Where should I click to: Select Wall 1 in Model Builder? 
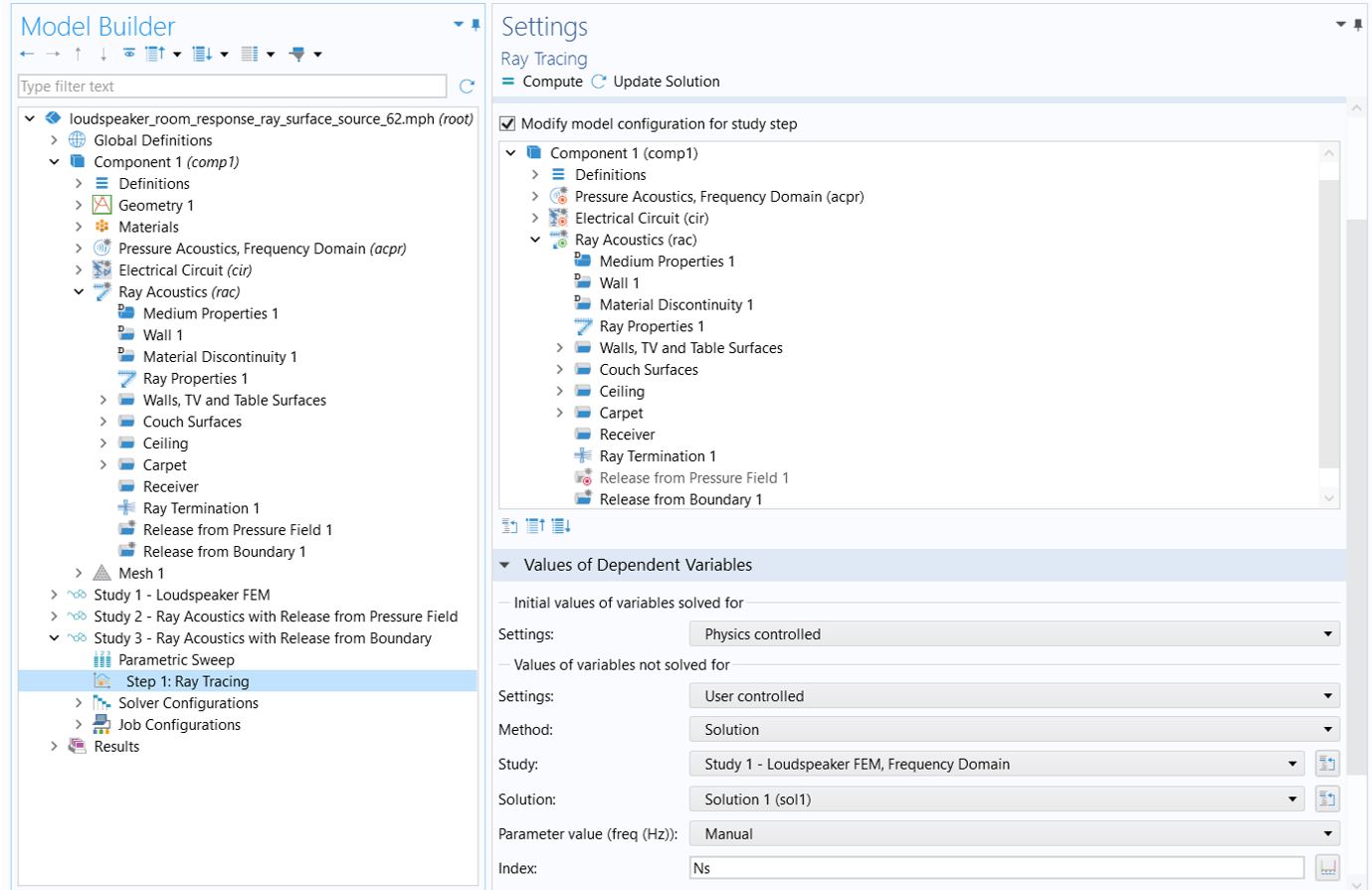click(162, 335)
